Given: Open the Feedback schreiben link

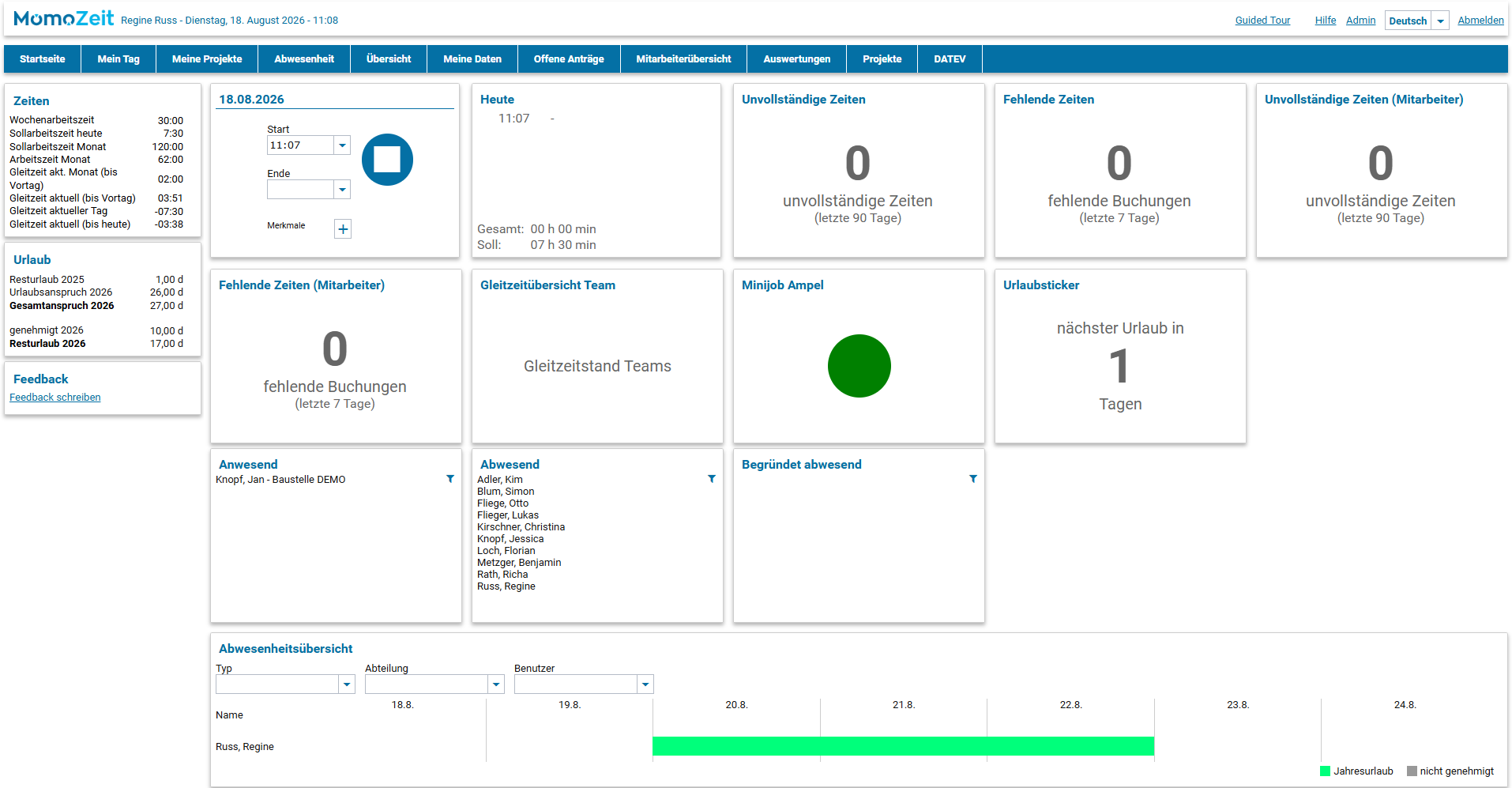Looking at the screenshot, I should pyautogui.click(x=55, y=398).
